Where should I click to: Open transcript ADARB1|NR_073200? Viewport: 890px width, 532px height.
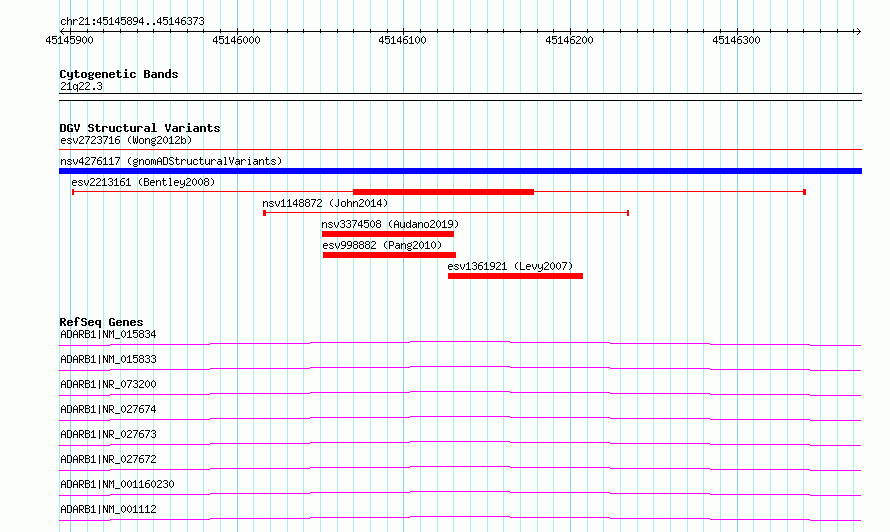[x=108, y=384]
